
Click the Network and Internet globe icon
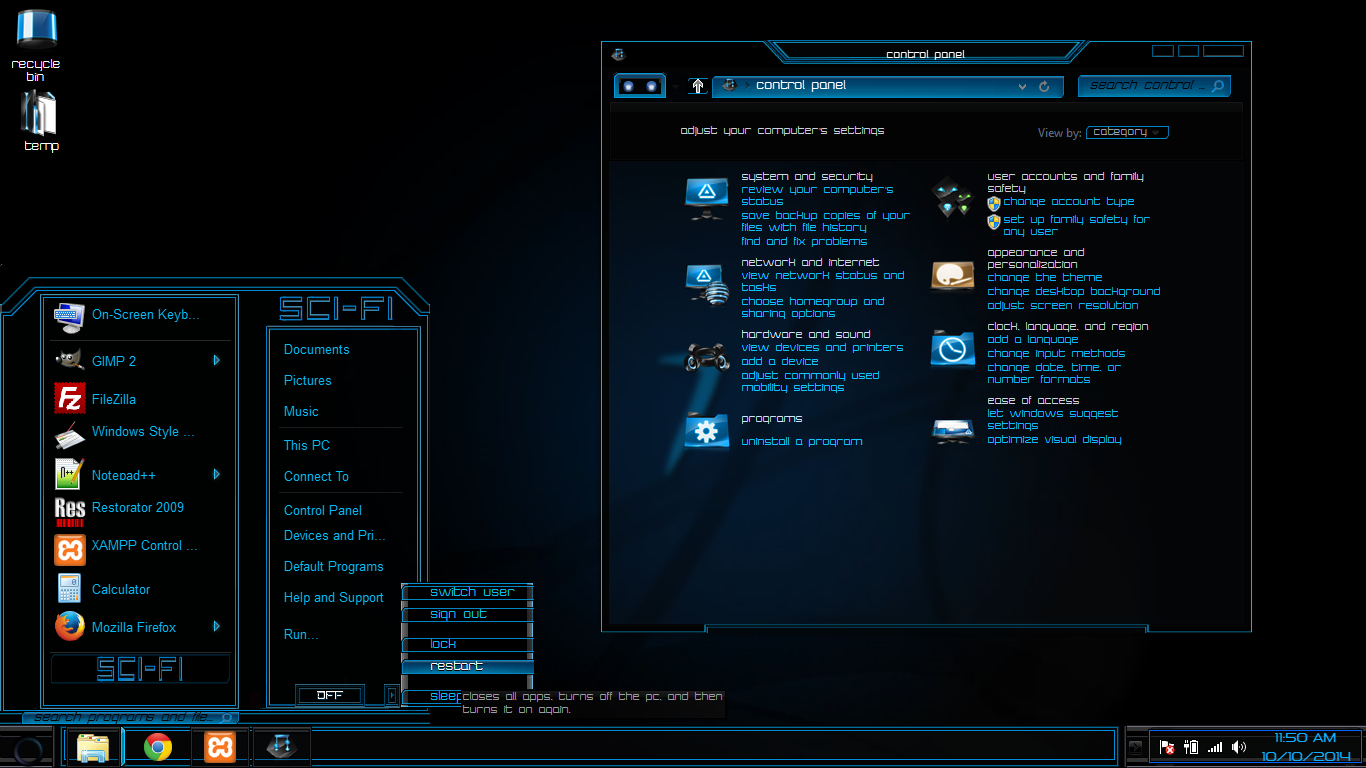point(707,284)
